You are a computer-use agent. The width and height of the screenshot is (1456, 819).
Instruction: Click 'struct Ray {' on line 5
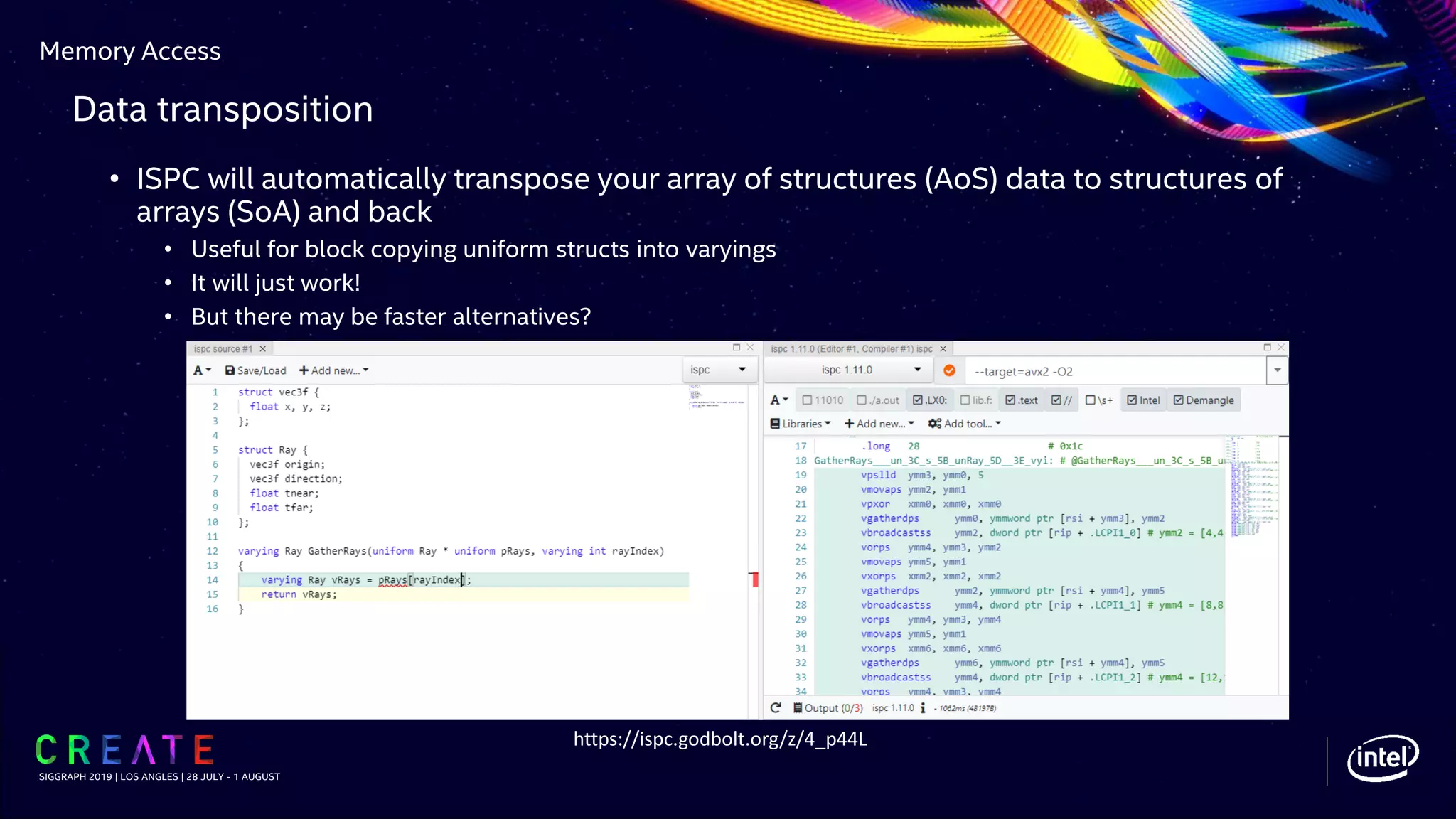coord(273,450)
